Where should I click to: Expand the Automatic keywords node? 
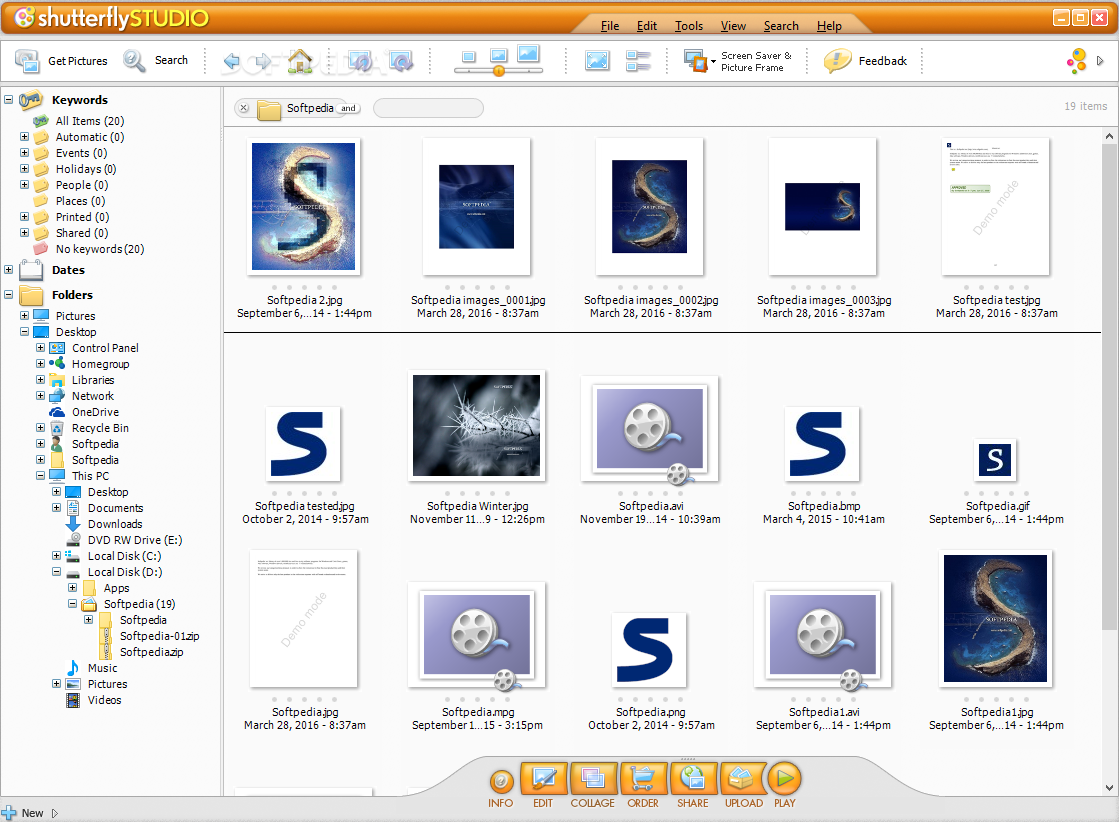pyautogui.click(x=24, y=136)
